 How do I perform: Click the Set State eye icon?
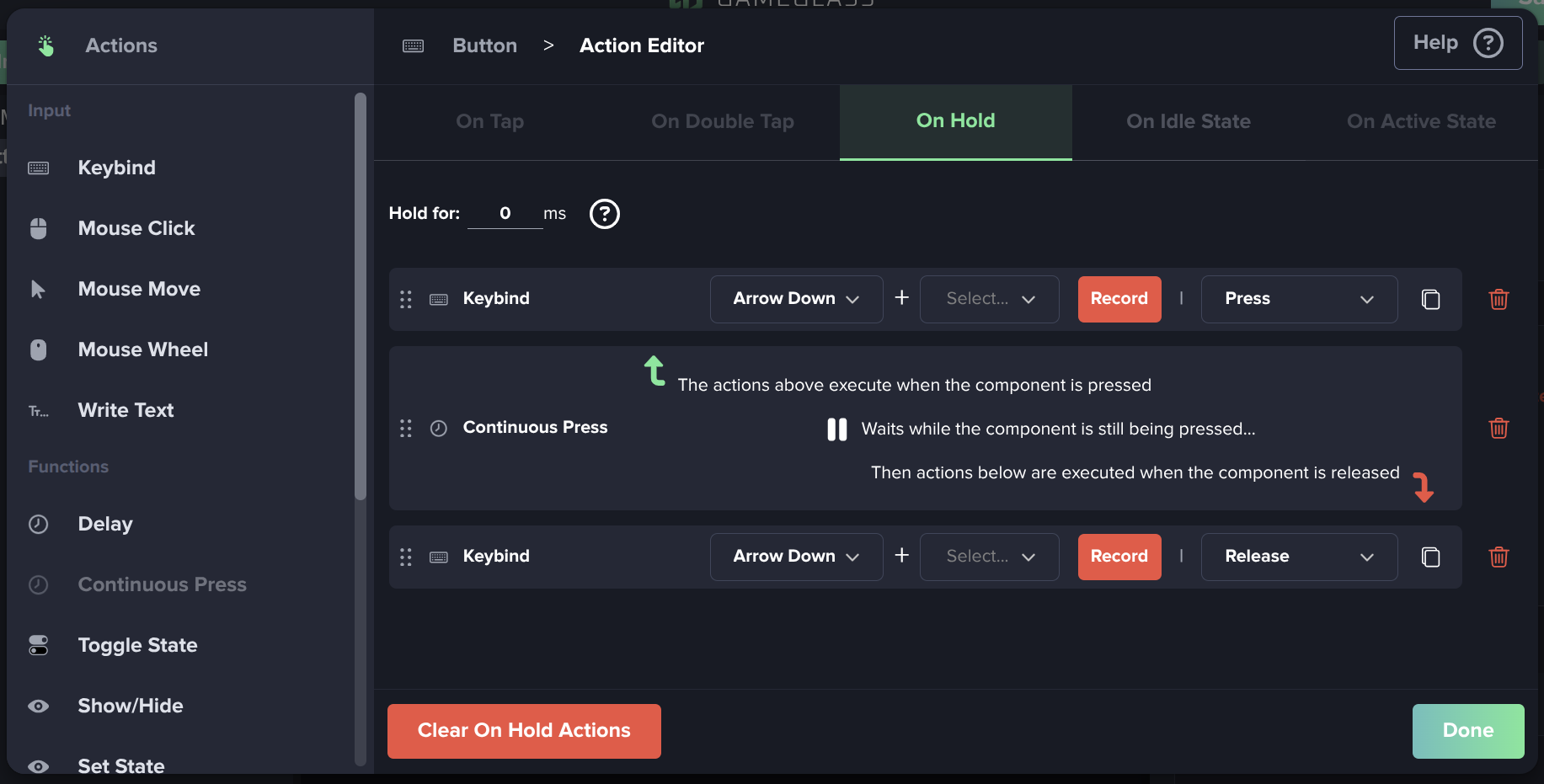[38, 766]
